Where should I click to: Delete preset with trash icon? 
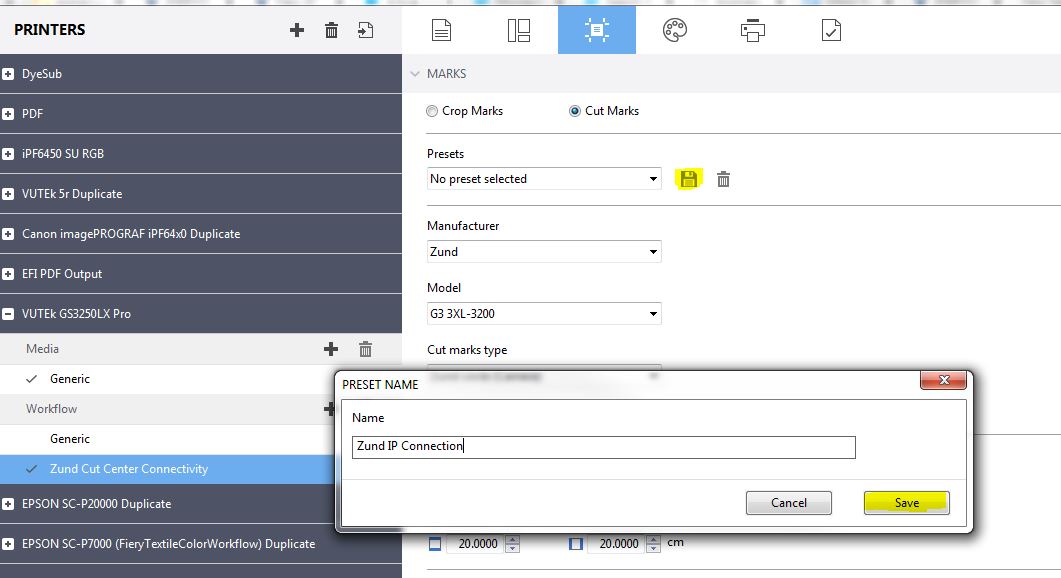coord(723,179)
